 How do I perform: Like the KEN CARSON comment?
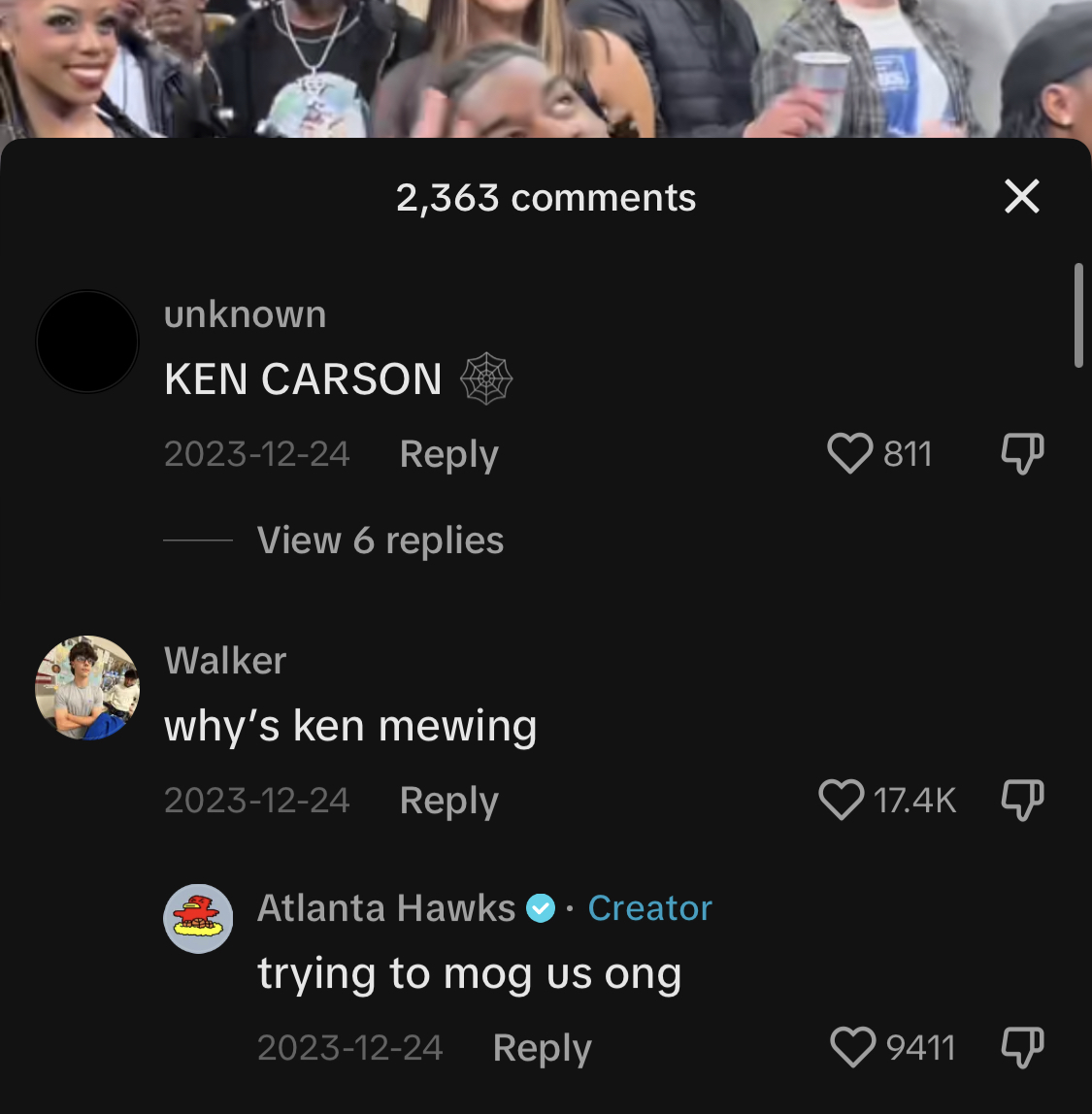tap(849, 453)
